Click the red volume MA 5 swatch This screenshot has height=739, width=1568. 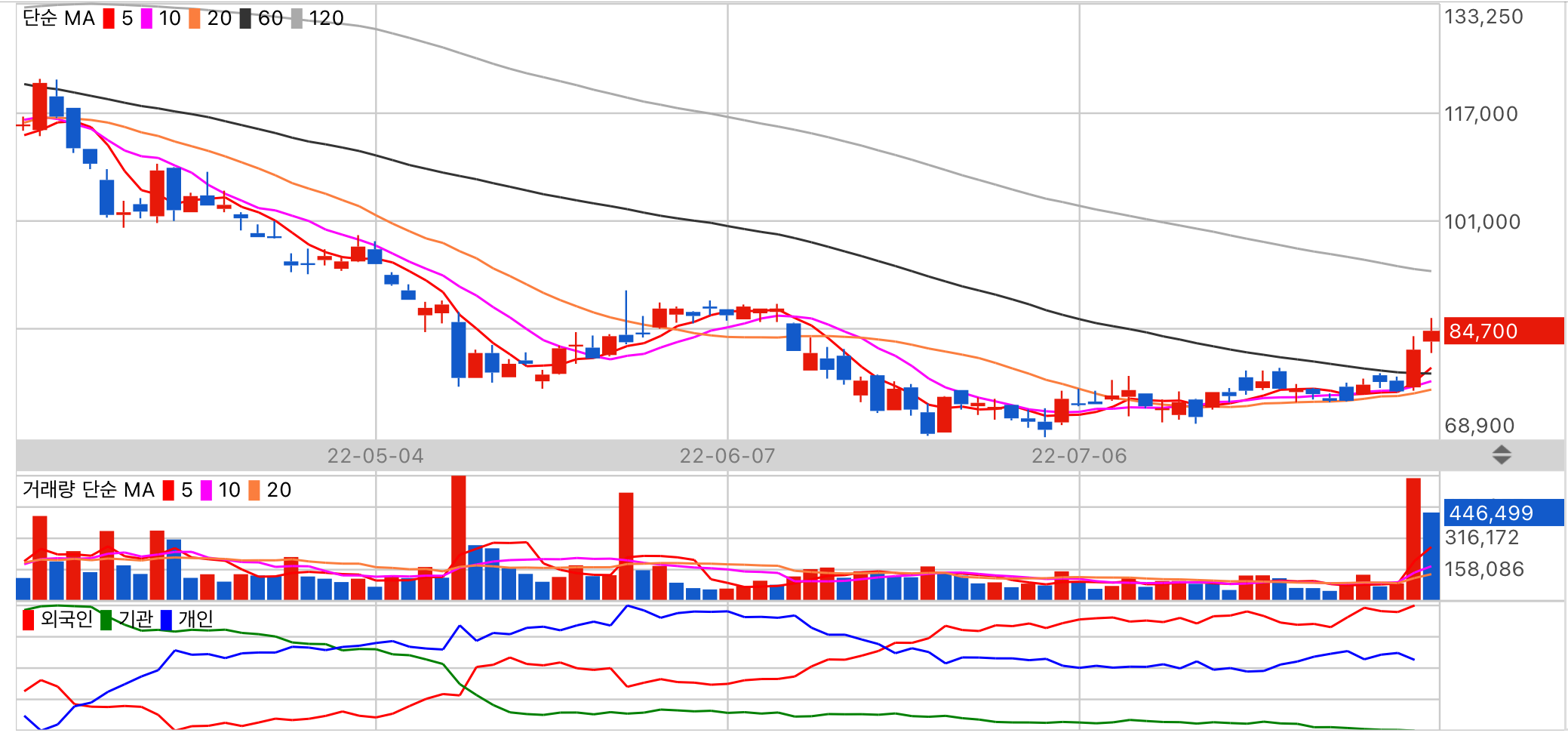click(168, 491)
